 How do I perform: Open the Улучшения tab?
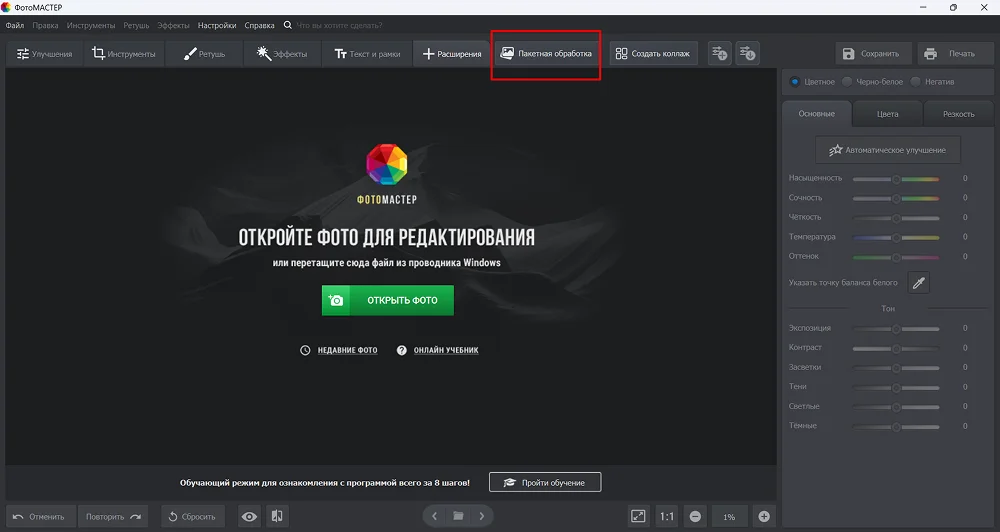coord(44,54)
